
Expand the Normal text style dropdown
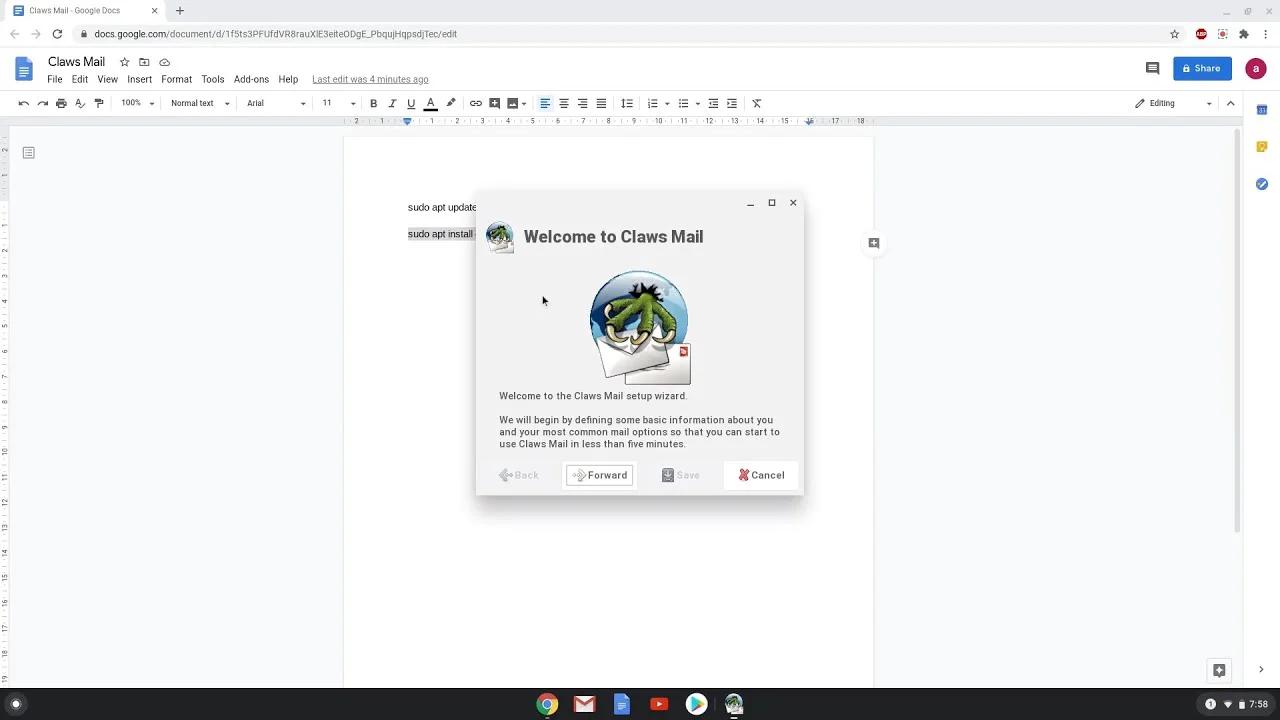click(x=197, y=103)
